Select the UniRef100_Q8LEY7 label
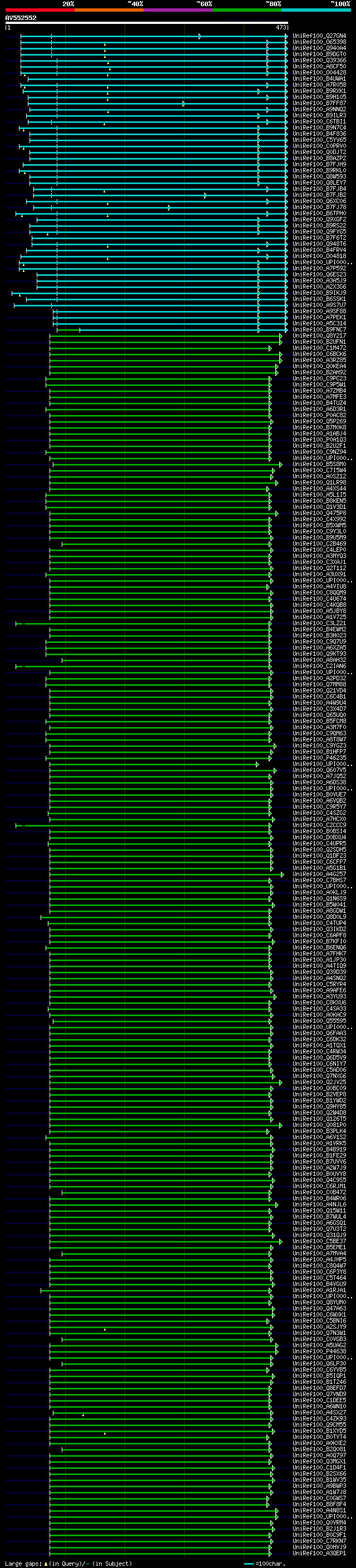 tap(319, 182)
